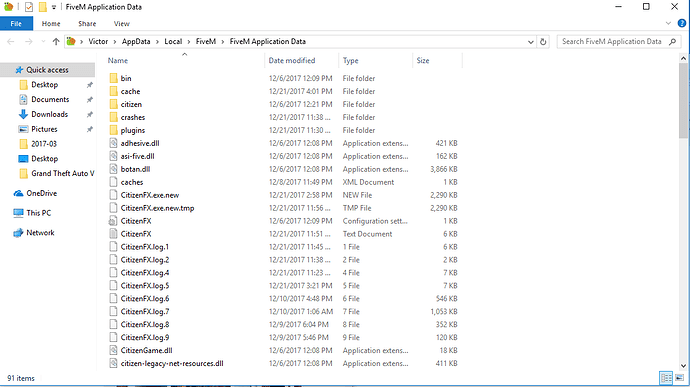Open Grand Theft Auto V in navigation pane
The height and width of the screenshot is (387, 690).
point(62,173)
